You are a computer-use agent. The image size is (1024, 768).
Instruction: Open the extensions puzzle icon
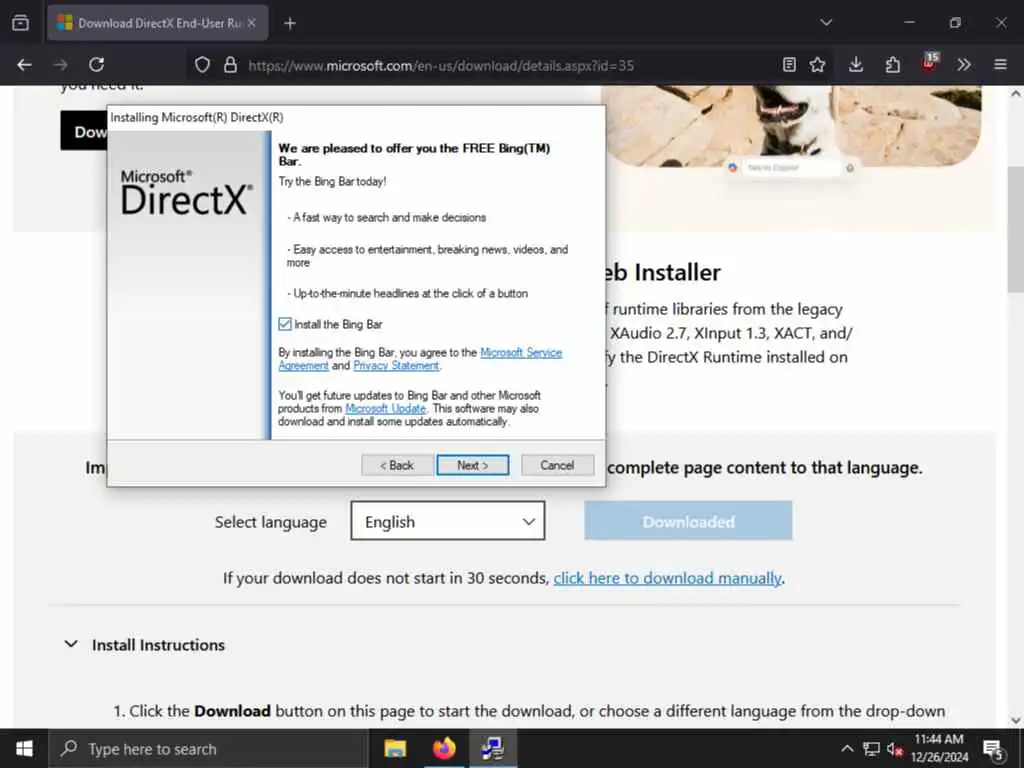coord(893,65)
